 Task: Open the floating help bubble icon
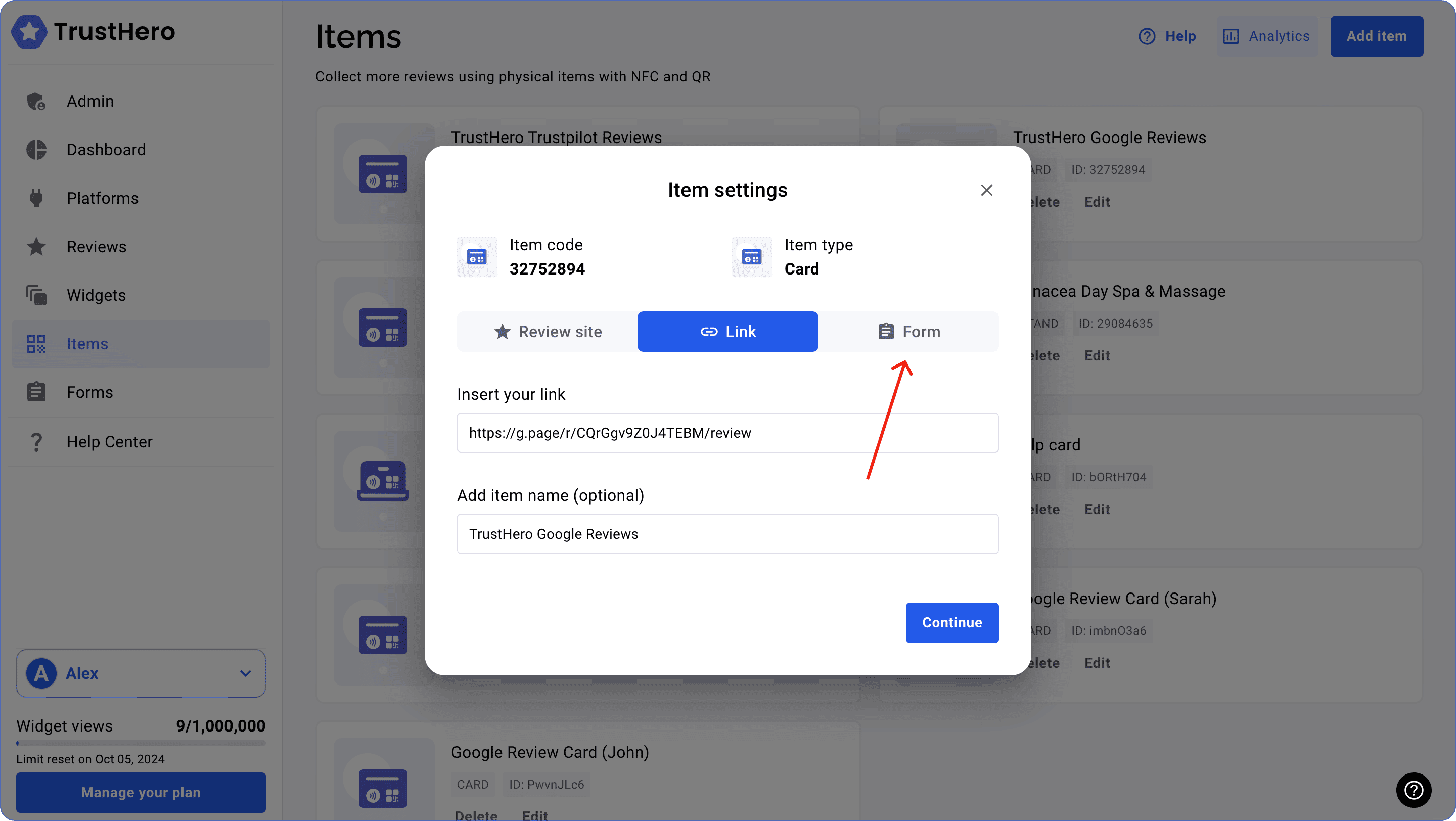tap(1414, 789)
